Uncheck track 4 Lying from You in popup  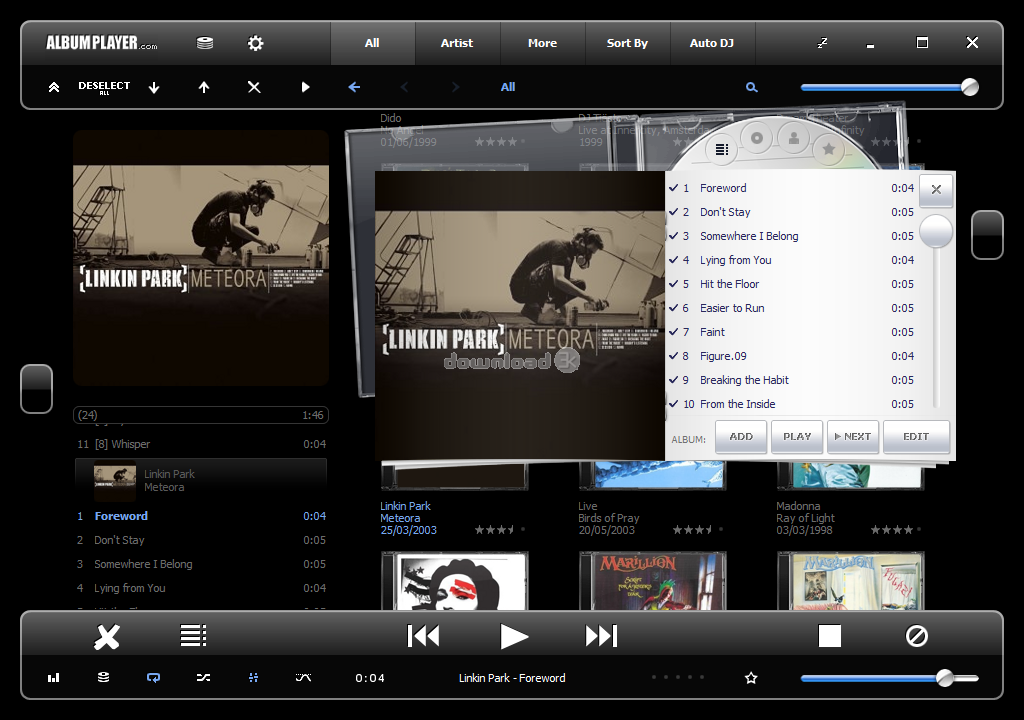coord(674,260)
